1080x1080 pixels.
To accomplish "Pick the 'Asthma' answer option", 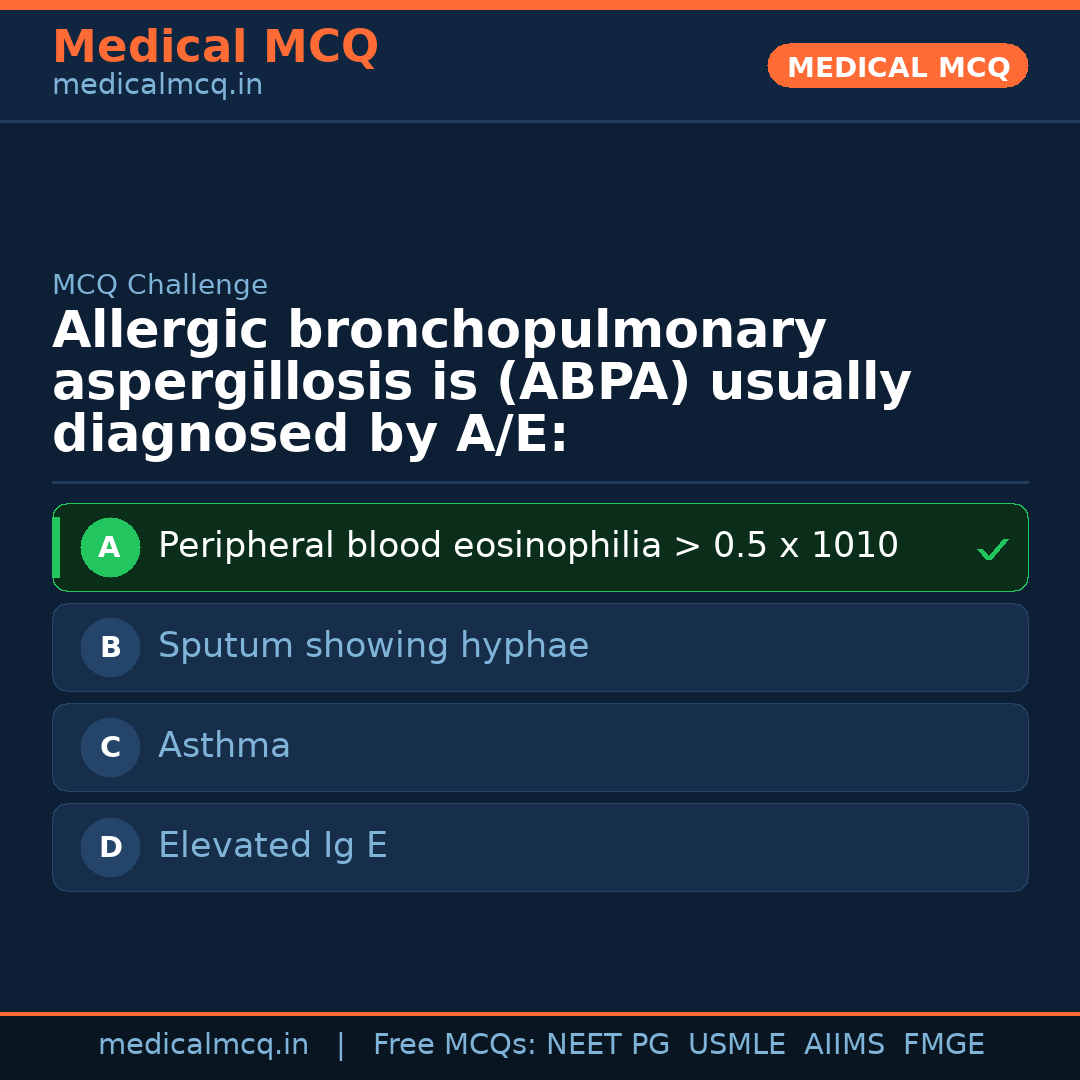I will point(224,746).
